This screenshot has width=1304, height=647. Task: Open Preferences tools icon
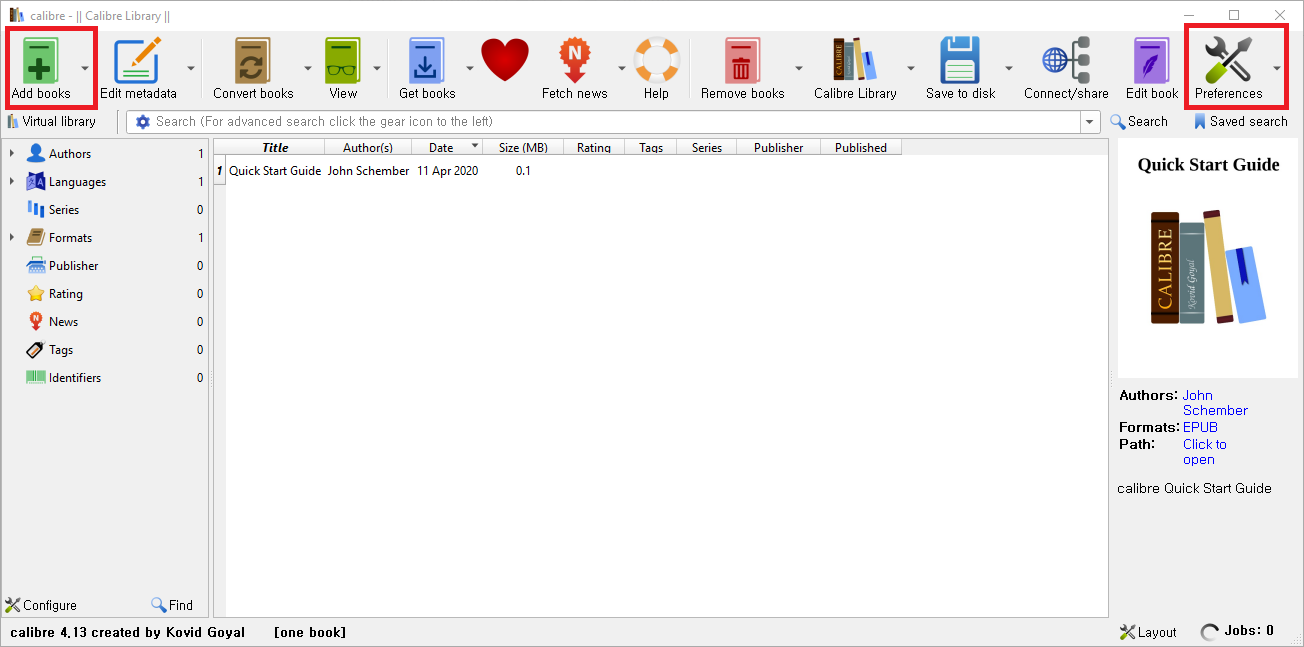1228,60
